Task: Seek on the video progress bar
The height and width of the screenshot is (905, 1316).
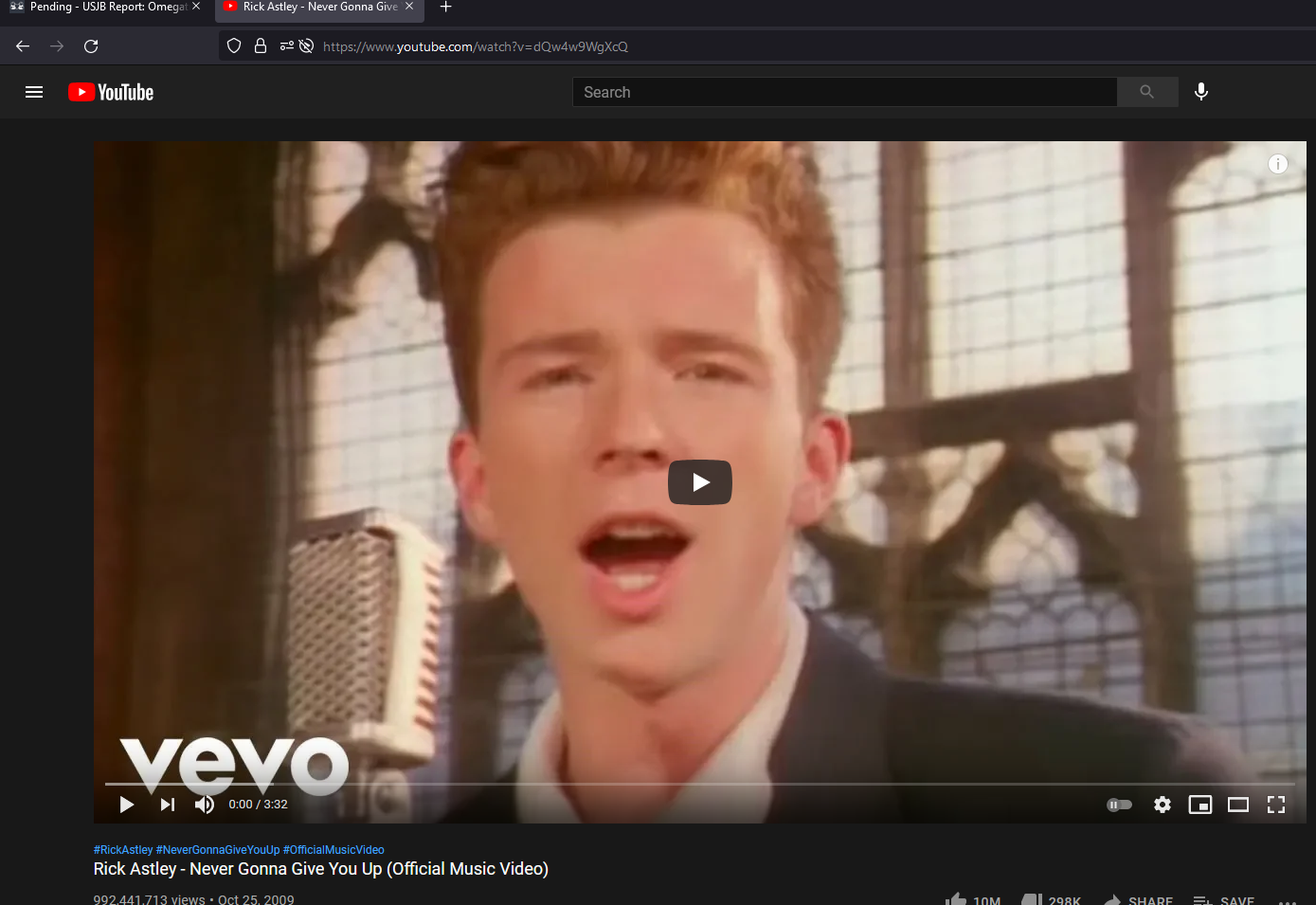Action: (x=700, y=784)
